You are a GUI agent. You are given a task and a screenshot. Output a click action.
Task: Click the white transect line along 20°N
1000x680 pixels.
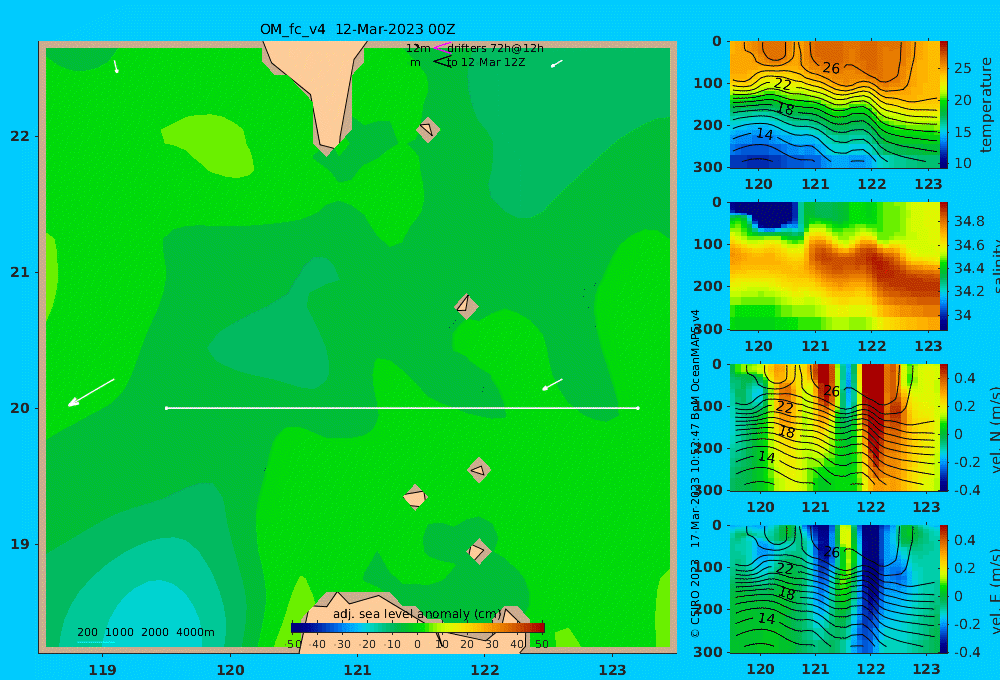tap(402, 408)
